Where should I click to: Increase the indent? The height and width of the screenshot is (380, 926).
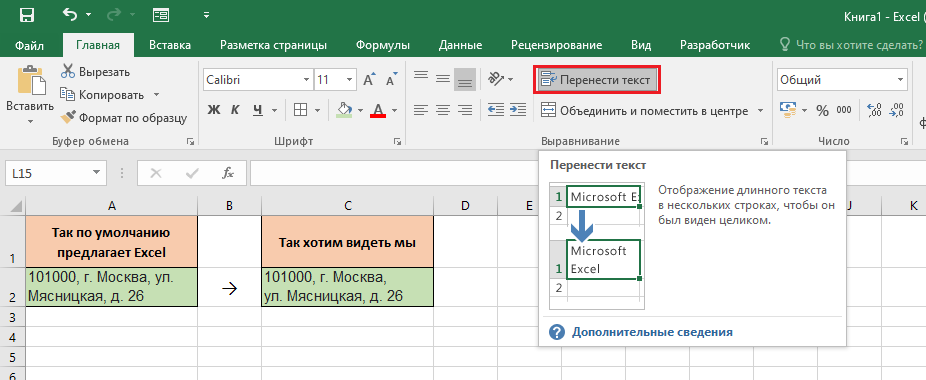tap(518, 110)
